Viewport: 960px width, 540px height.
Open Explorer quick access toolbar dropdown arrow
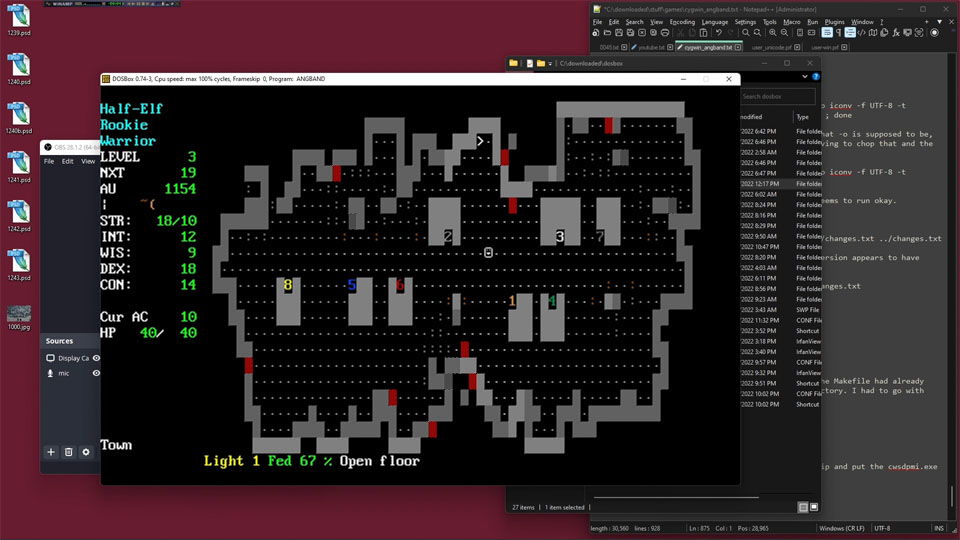point(550,63)
